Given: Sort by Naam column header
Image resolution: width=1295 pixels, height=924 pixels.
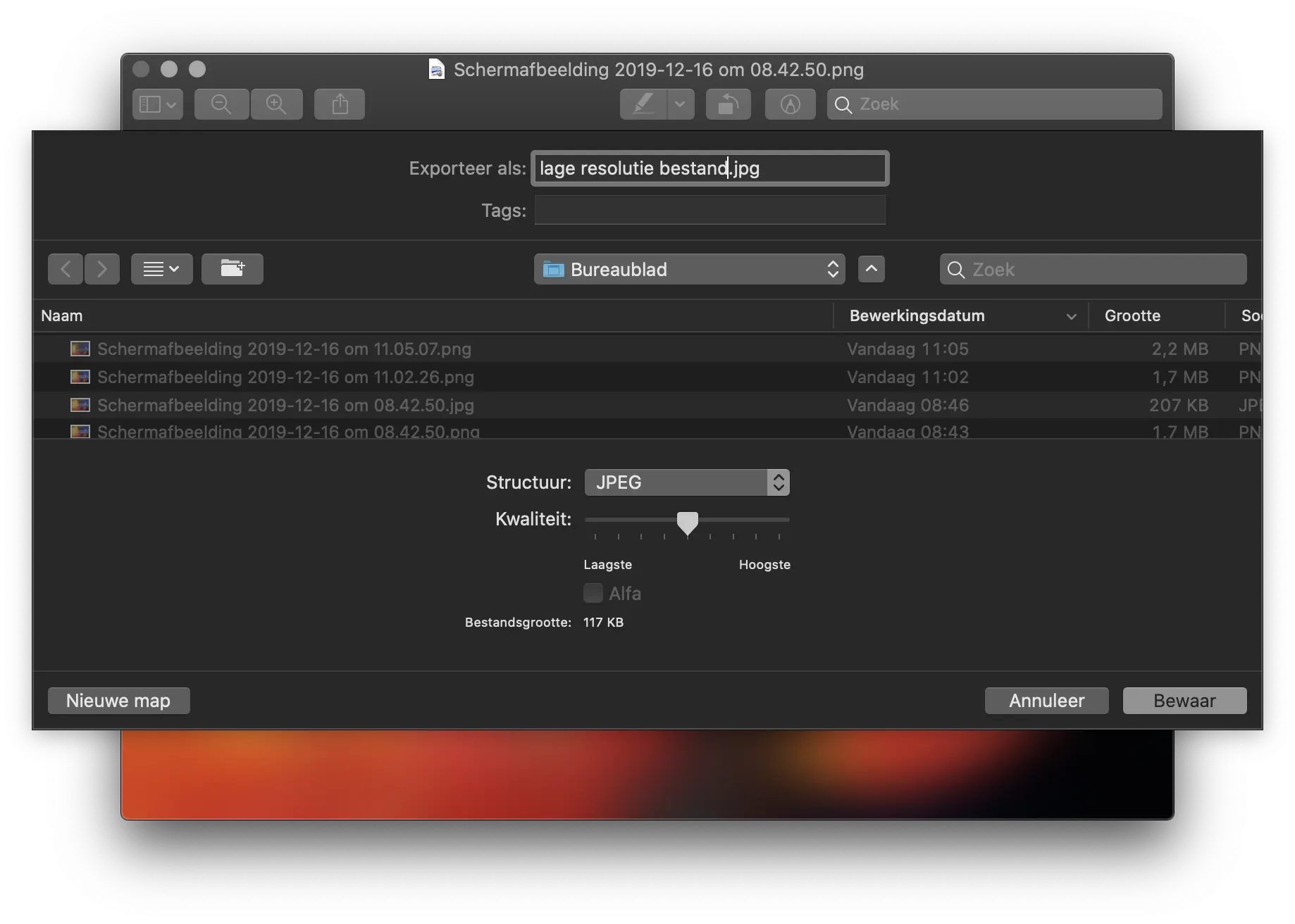Looking at the screenshot, I should point(62,316).
